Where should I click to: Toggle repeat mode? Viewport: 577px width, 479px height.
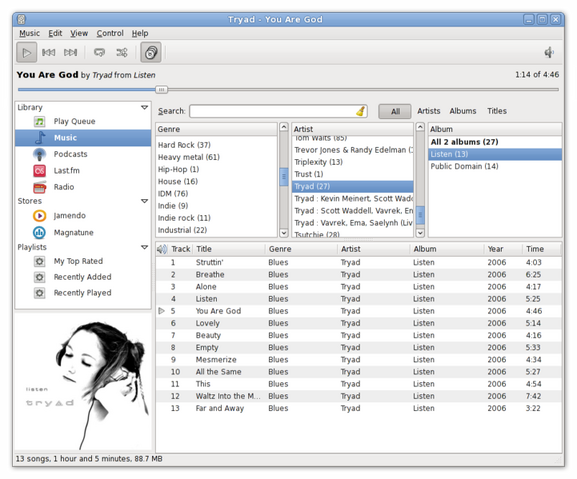[99, 53]
